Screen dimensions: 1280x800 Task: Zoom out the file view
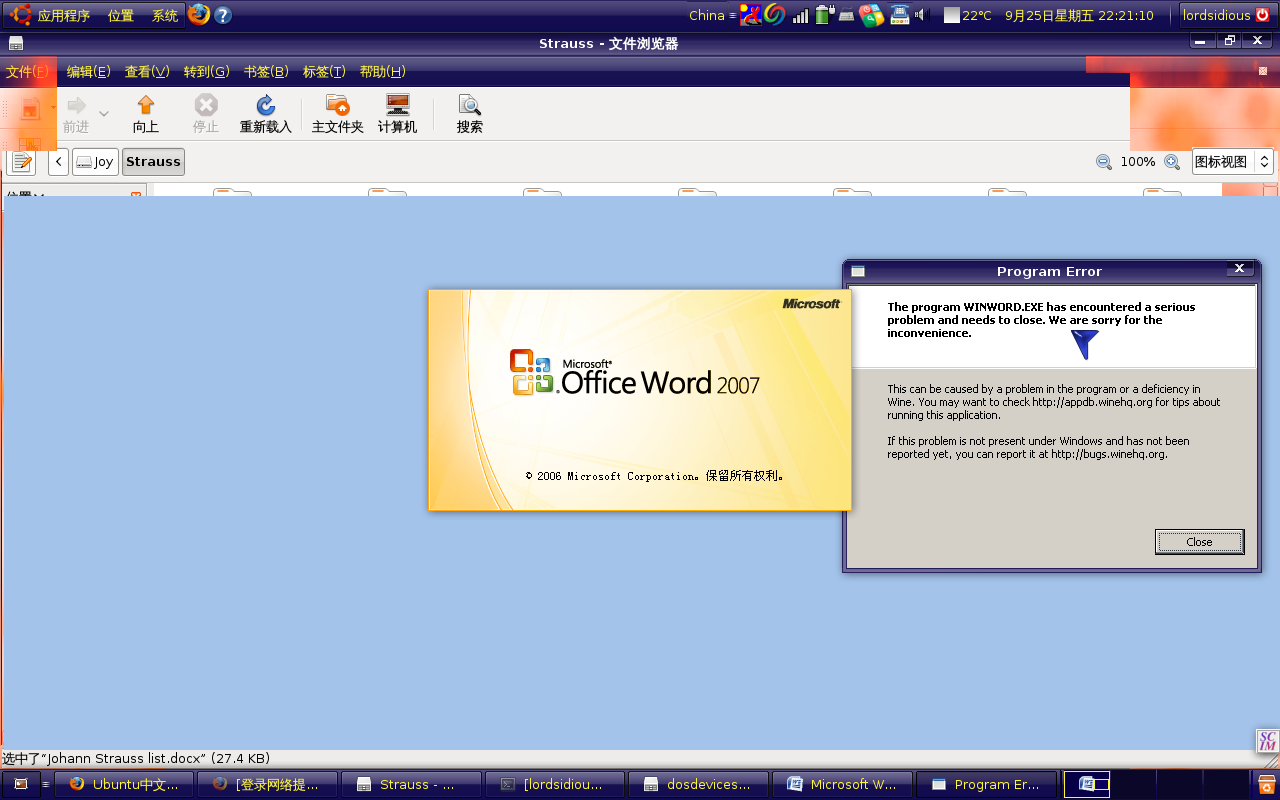[1104, 162]
